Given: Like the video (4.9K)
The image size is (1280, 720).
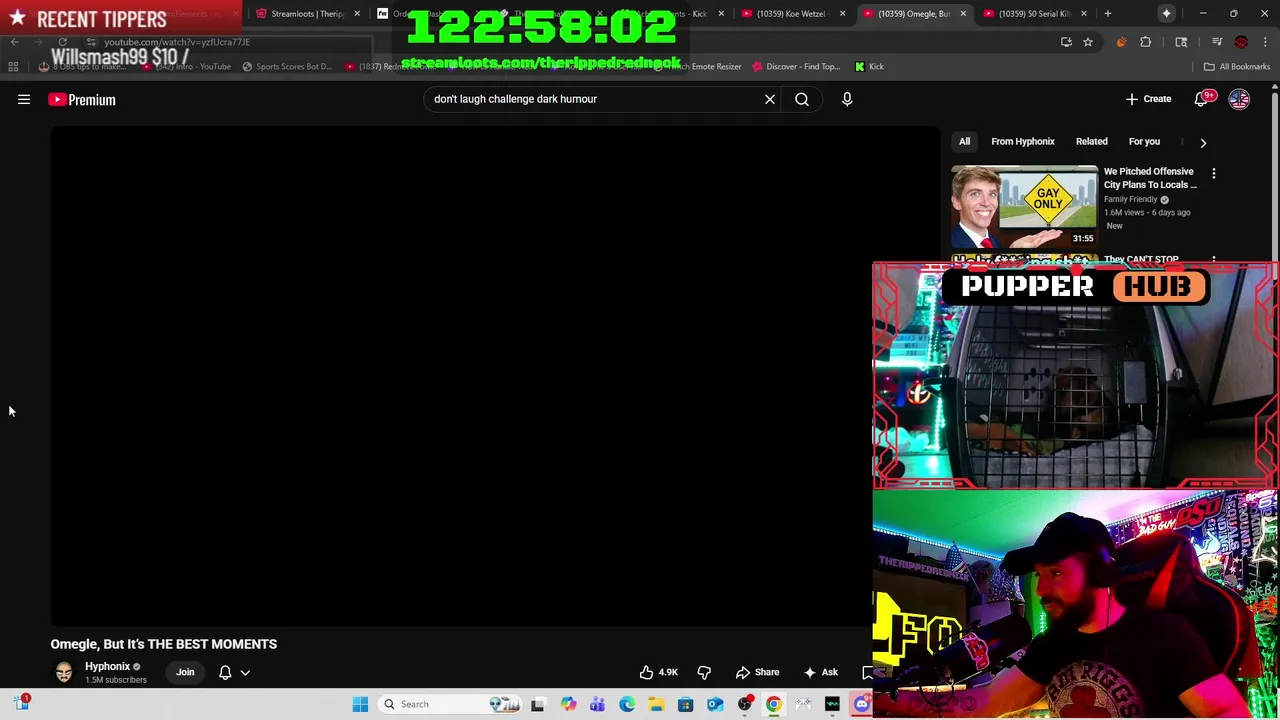Looking at the screenshot, I should (x=659, y=672).
